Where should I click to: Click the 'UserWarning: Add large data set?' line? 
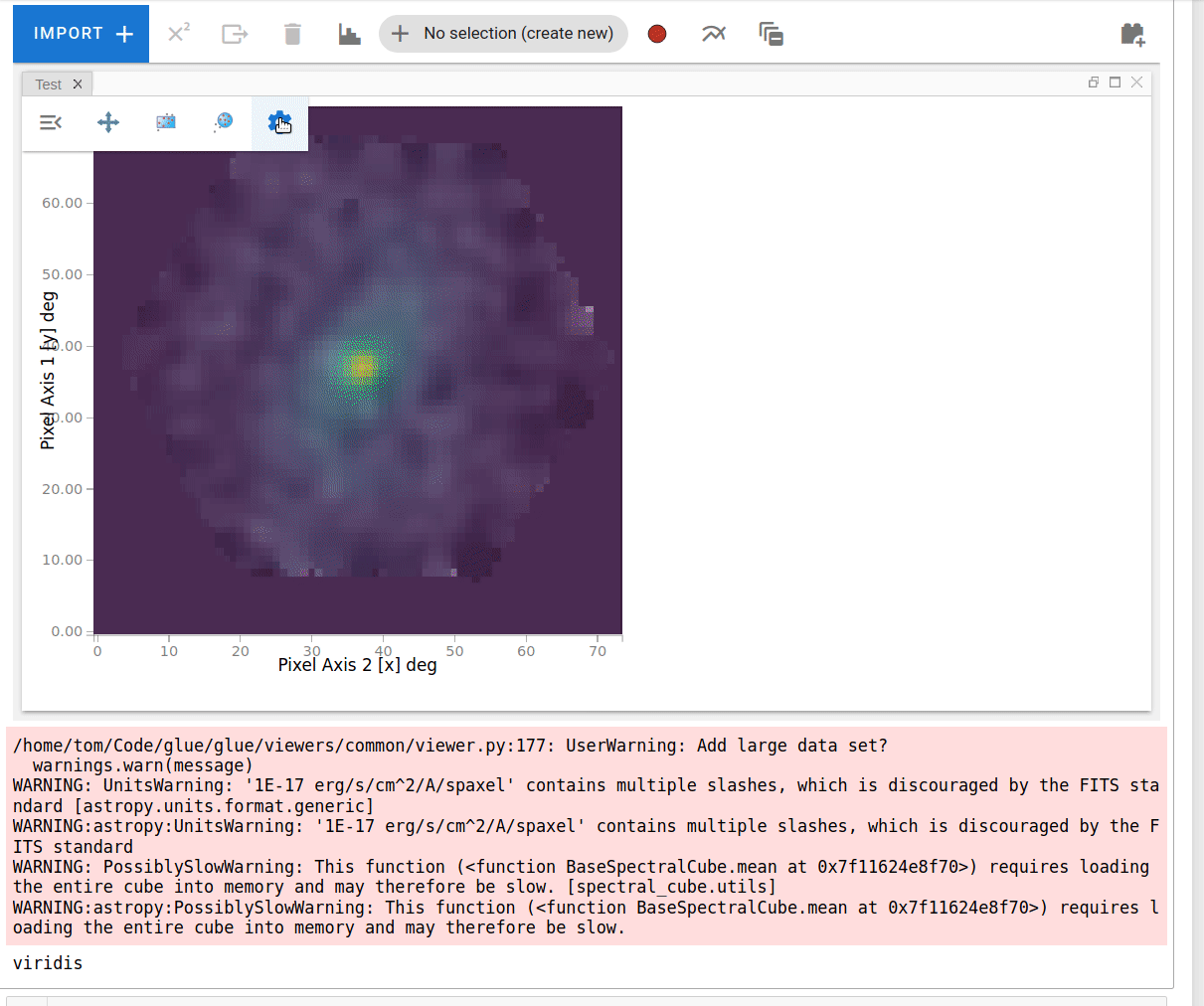tap(727, 746)
